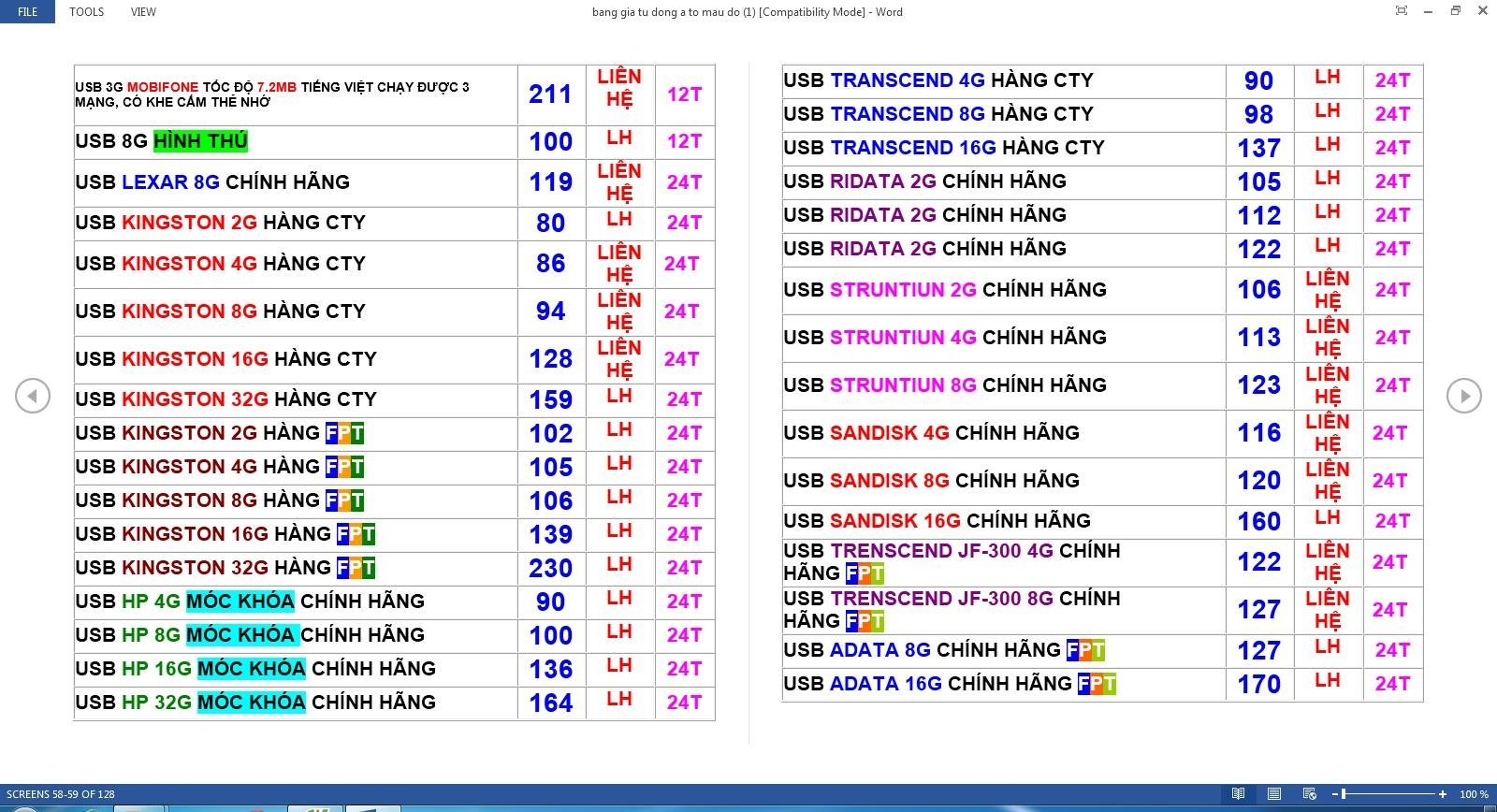Viewport: 1497px width, 812px height.
Task: Click the zoom in plus icon
Action: (x=1443, y=794)
